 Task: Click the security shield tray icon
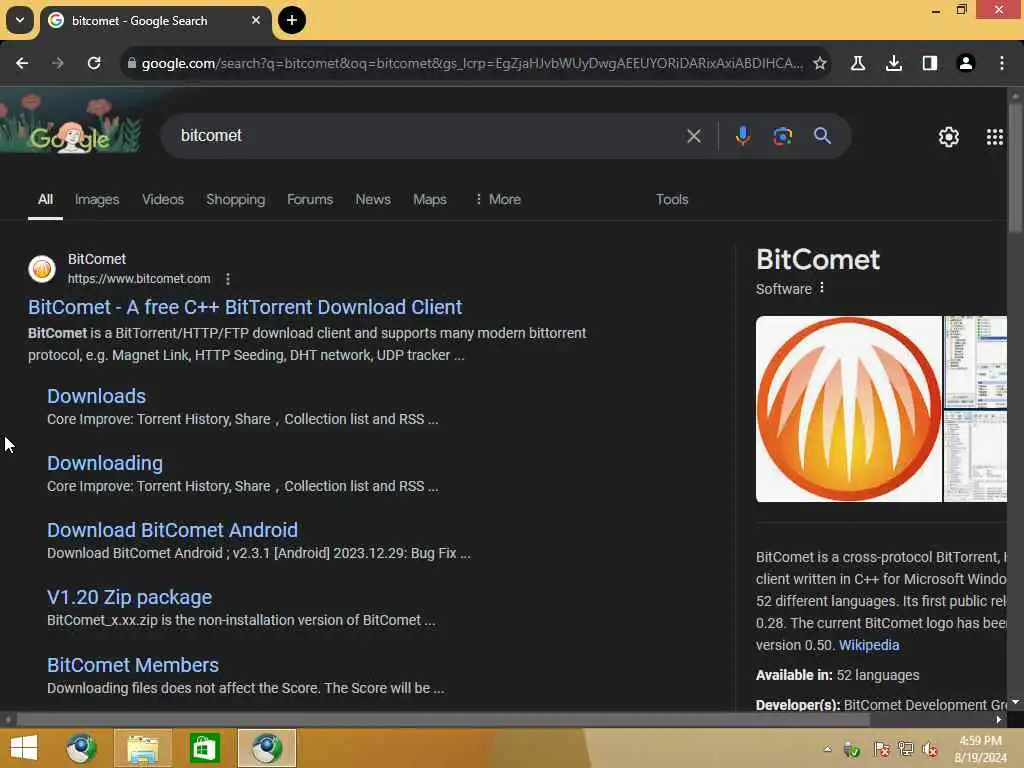click(x=852, y=750)
